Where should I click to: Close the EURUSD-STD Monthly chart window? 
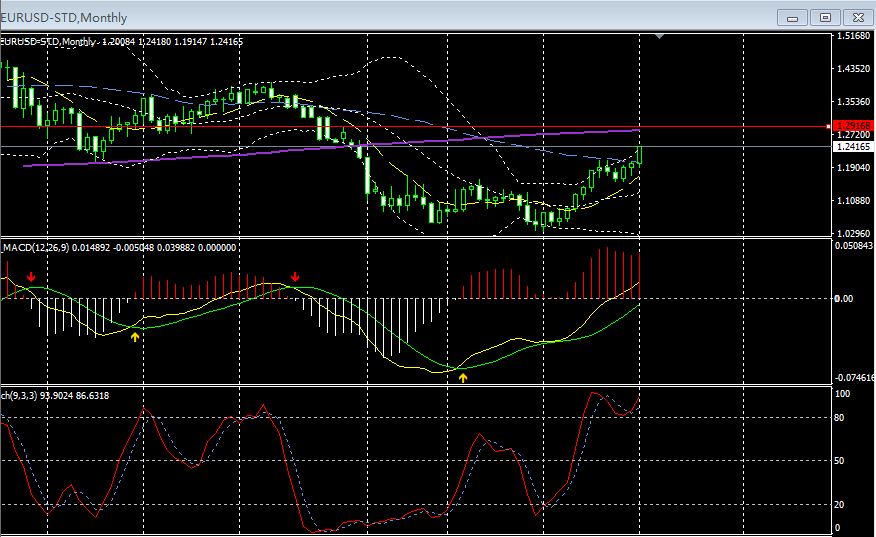pos(857,17)
